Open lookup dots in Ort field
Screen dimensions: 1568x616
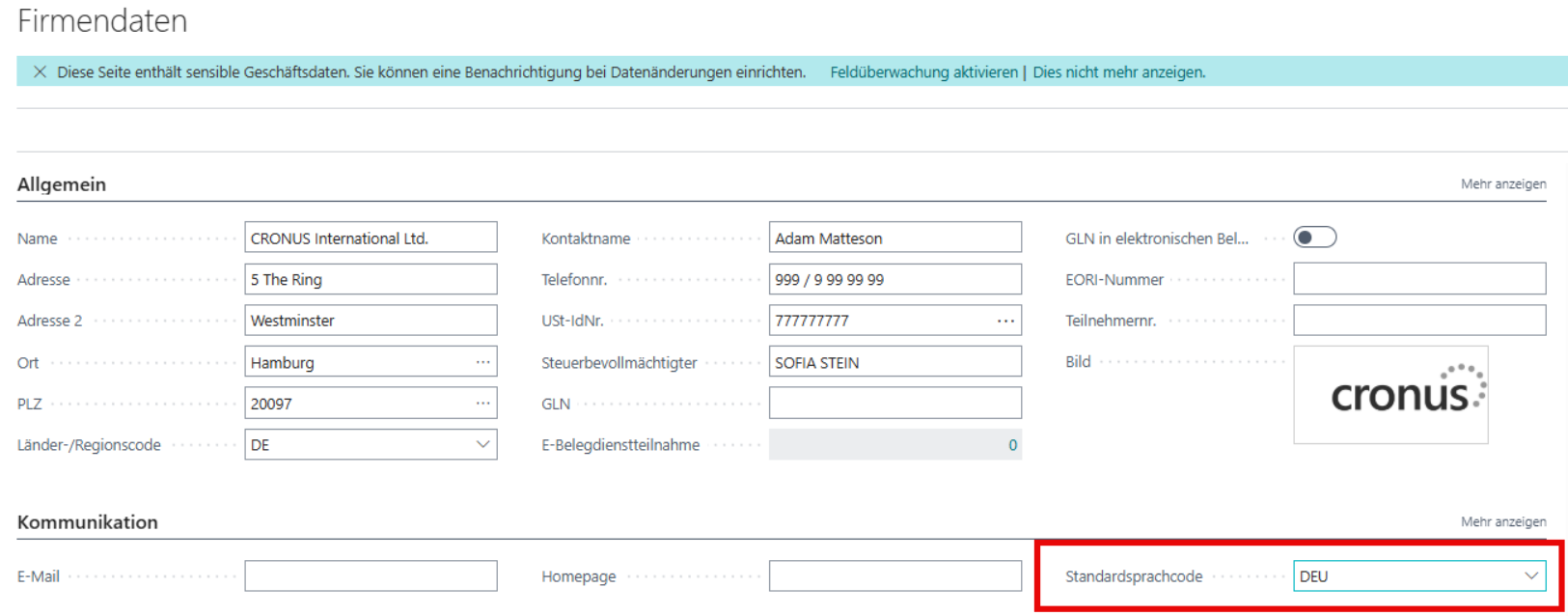pos(482,362)
